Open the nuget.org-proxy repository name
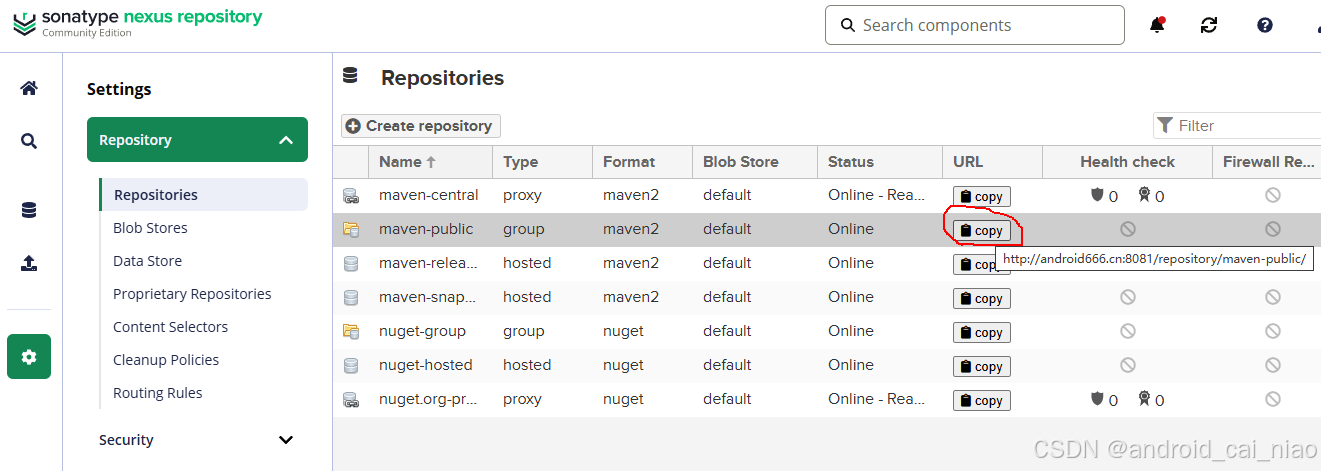The width and height of the screenshot is (1321, 471). 428,399
